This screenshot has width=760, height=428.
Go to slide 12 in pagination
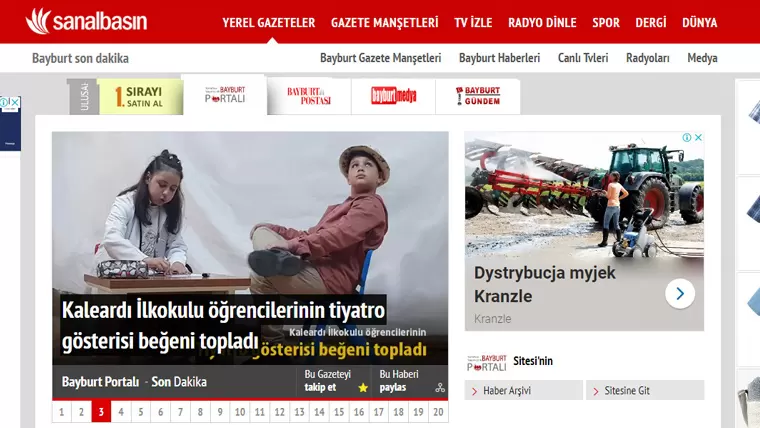(x=280, y=412)
